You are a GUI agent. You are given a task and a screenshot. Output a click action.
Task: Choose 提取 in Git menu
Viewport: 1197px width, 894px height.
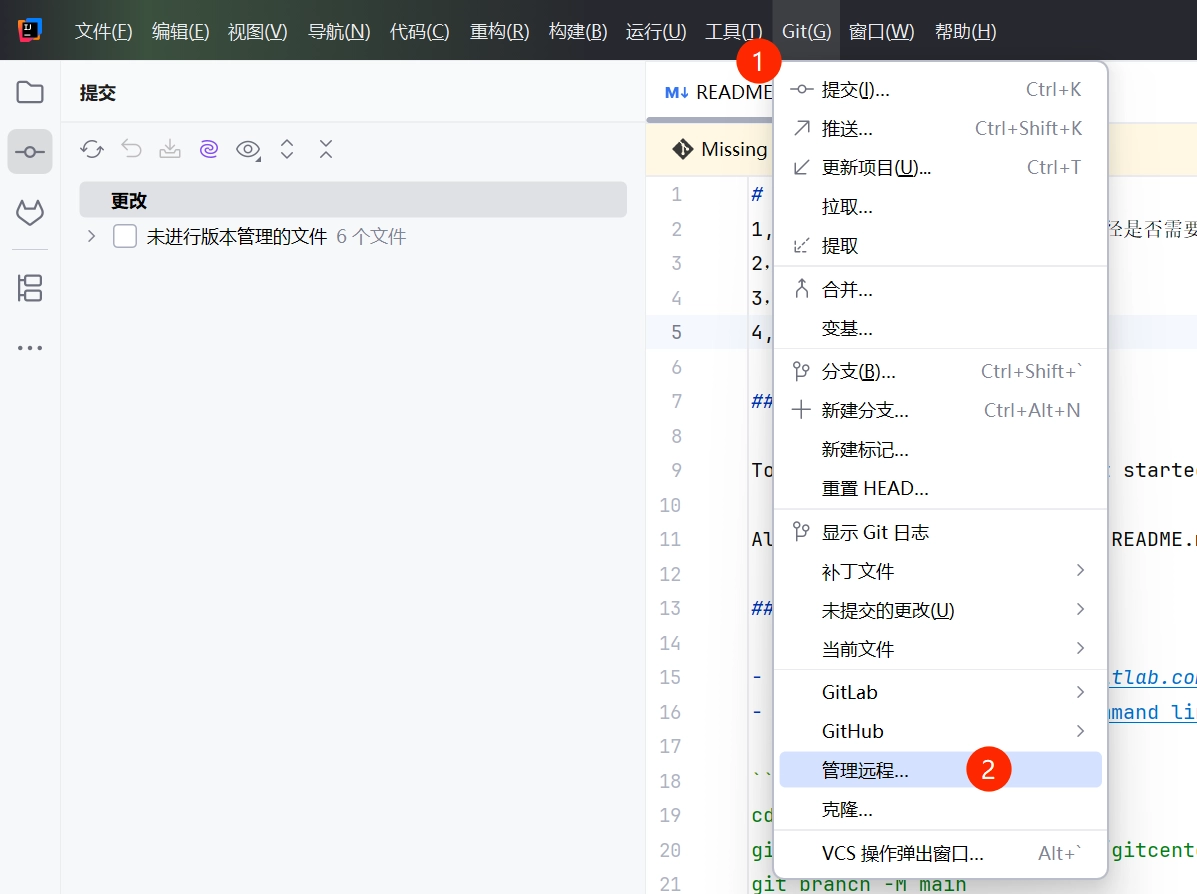(x=940, y=245)
